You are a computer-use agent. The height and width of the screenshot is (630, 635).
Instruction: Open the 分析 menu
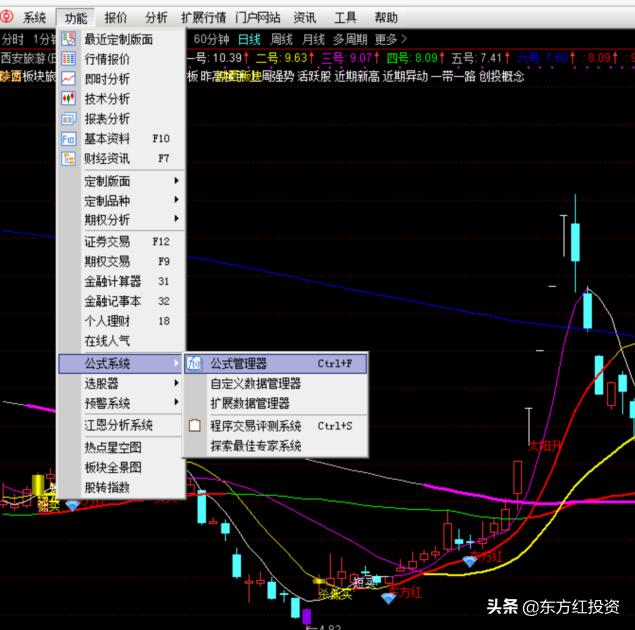tap(156, 18)
